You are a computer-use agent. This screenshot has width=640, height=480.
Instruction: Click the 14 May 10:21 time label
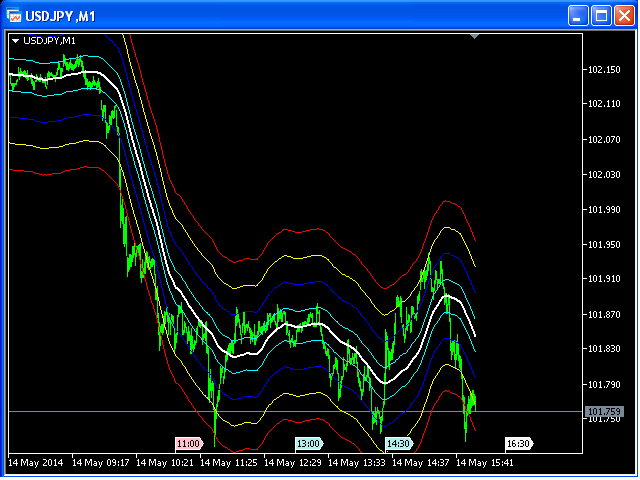pos(164,463)
